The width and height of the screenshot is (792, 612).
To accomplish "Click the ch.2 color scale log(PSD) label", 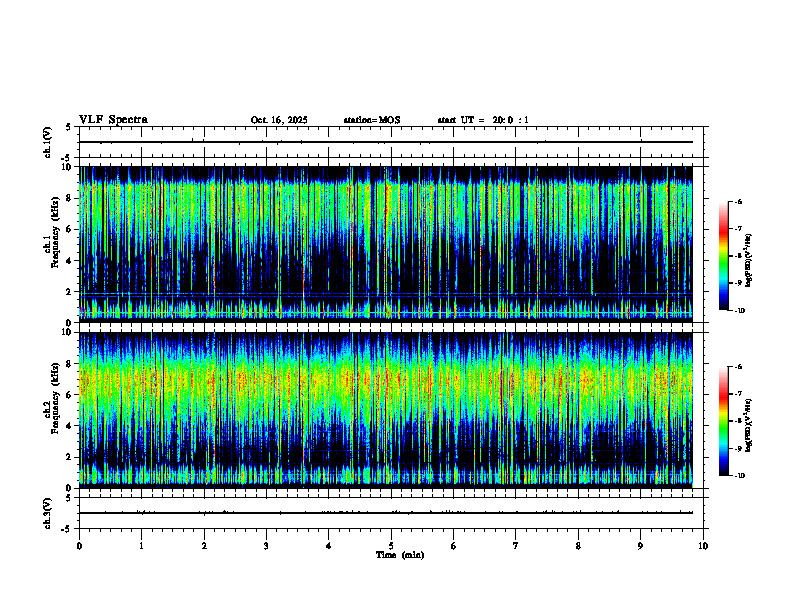I will 749,426.
